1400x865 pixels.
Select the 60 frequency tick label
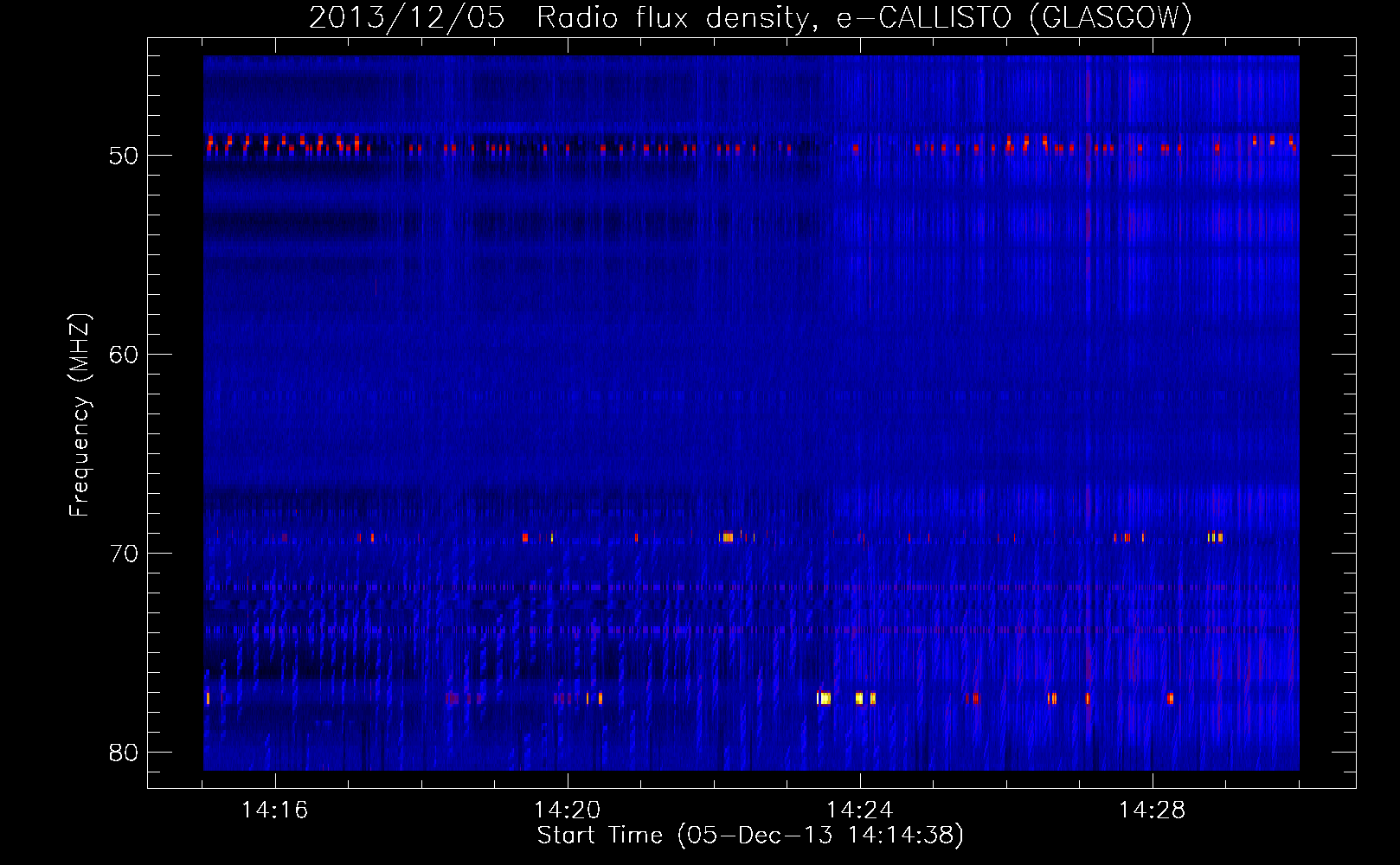[124, 356]
